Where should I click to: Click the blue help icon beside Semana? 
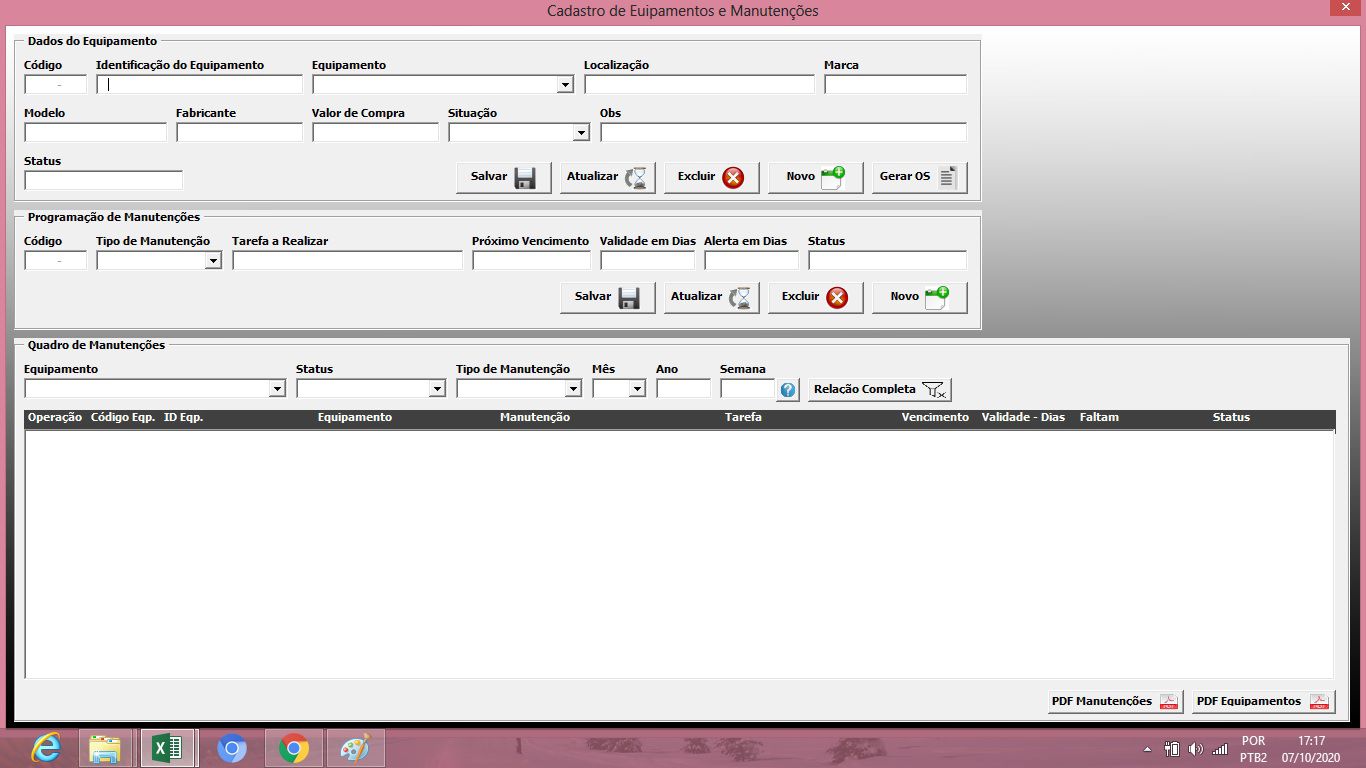tap(788, 389)
